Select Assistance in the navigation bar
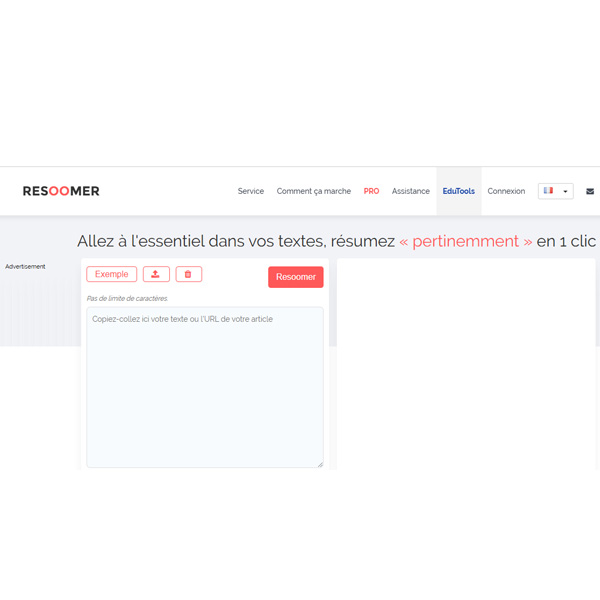The height and width of the screenshot is (600, 600). 410,191
